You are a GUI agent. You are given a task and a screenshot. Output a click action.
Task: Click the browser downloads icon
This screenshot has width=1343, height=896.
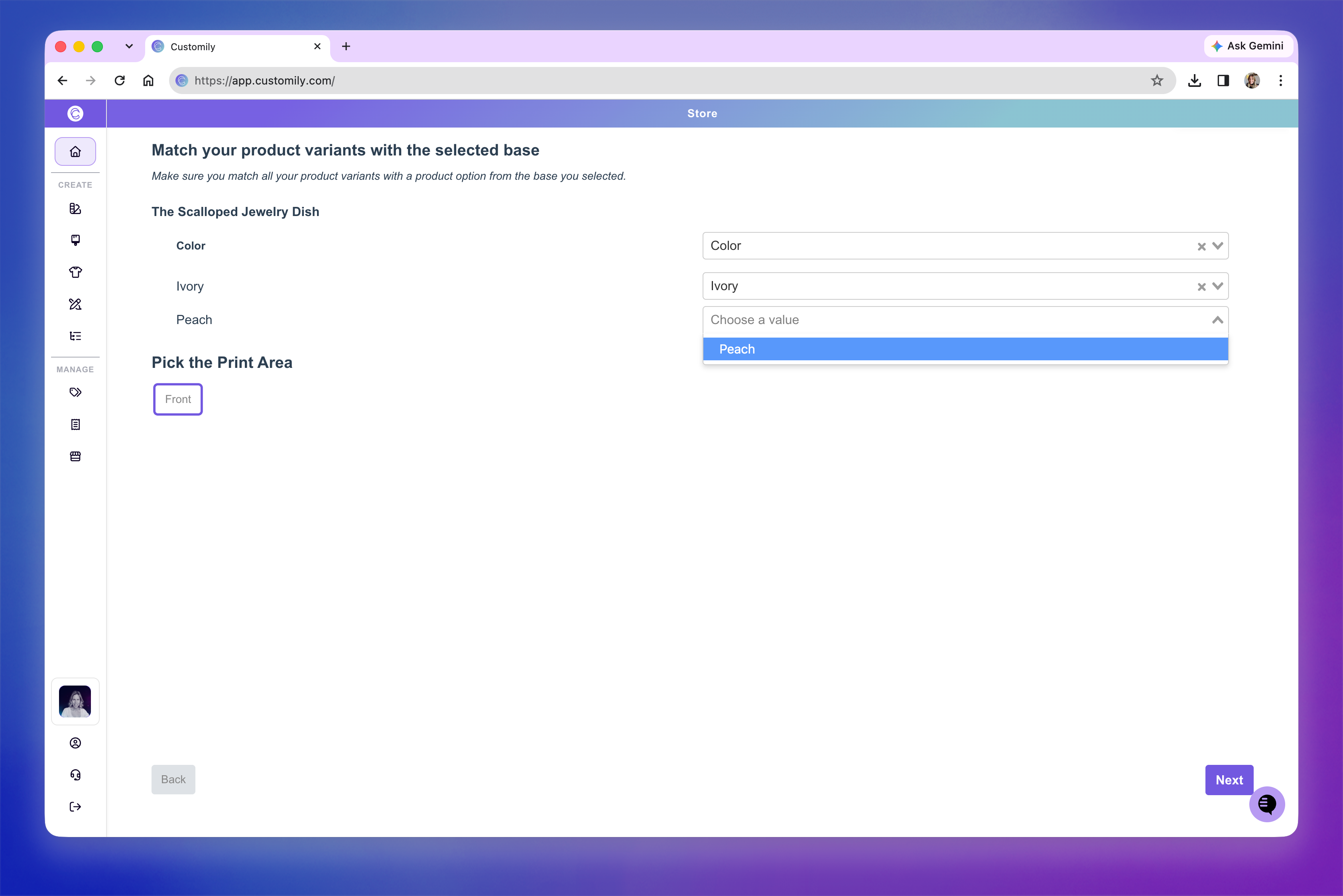point(1194,81)
